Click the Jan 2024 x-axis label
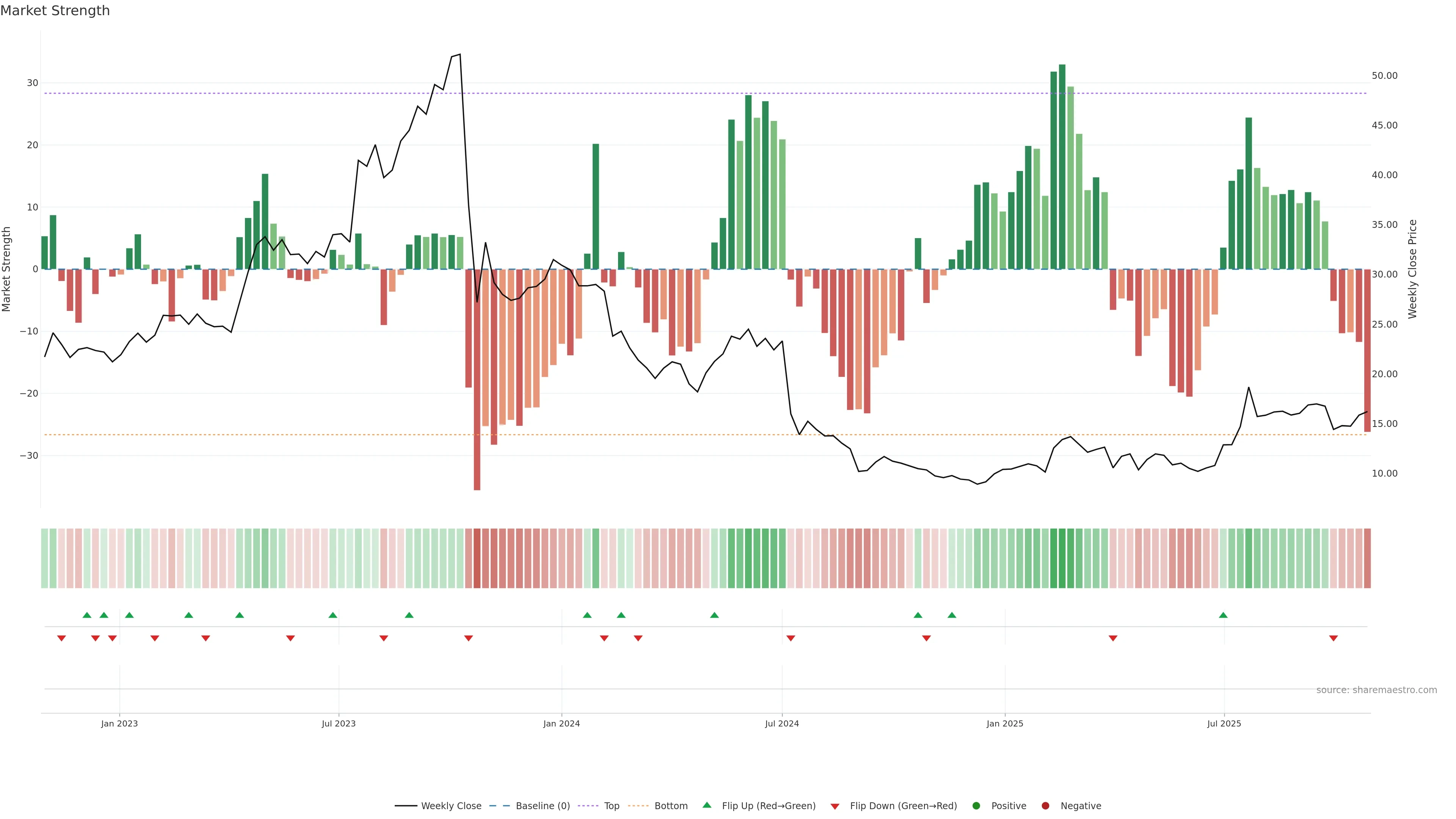 [x=561, y=723]
